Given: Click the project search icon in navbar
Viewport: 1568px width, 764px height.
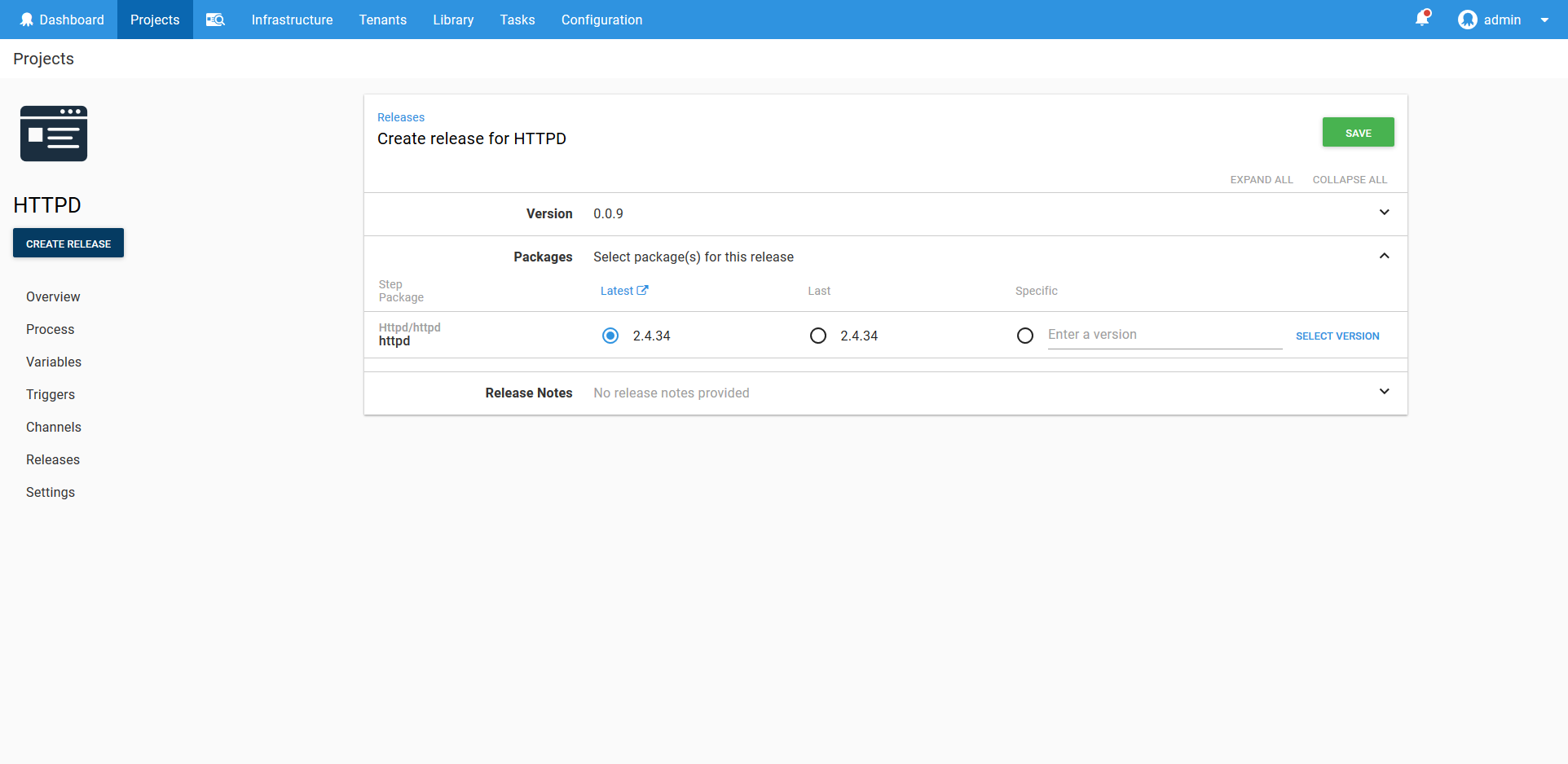Looking at the screenshot, I should coord(215,20).
